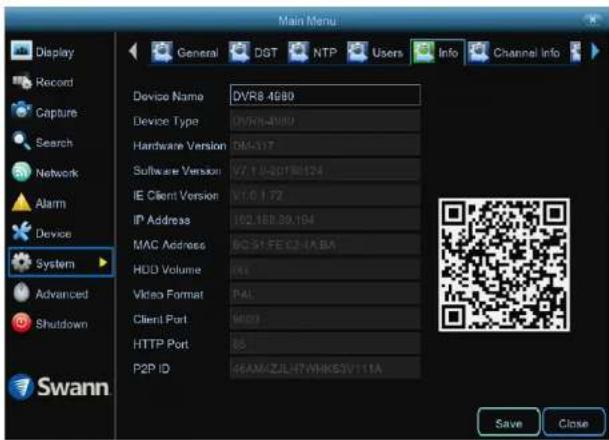
Task: Select Advanced label in the sidebar
Action: click(x=62, y=294)
